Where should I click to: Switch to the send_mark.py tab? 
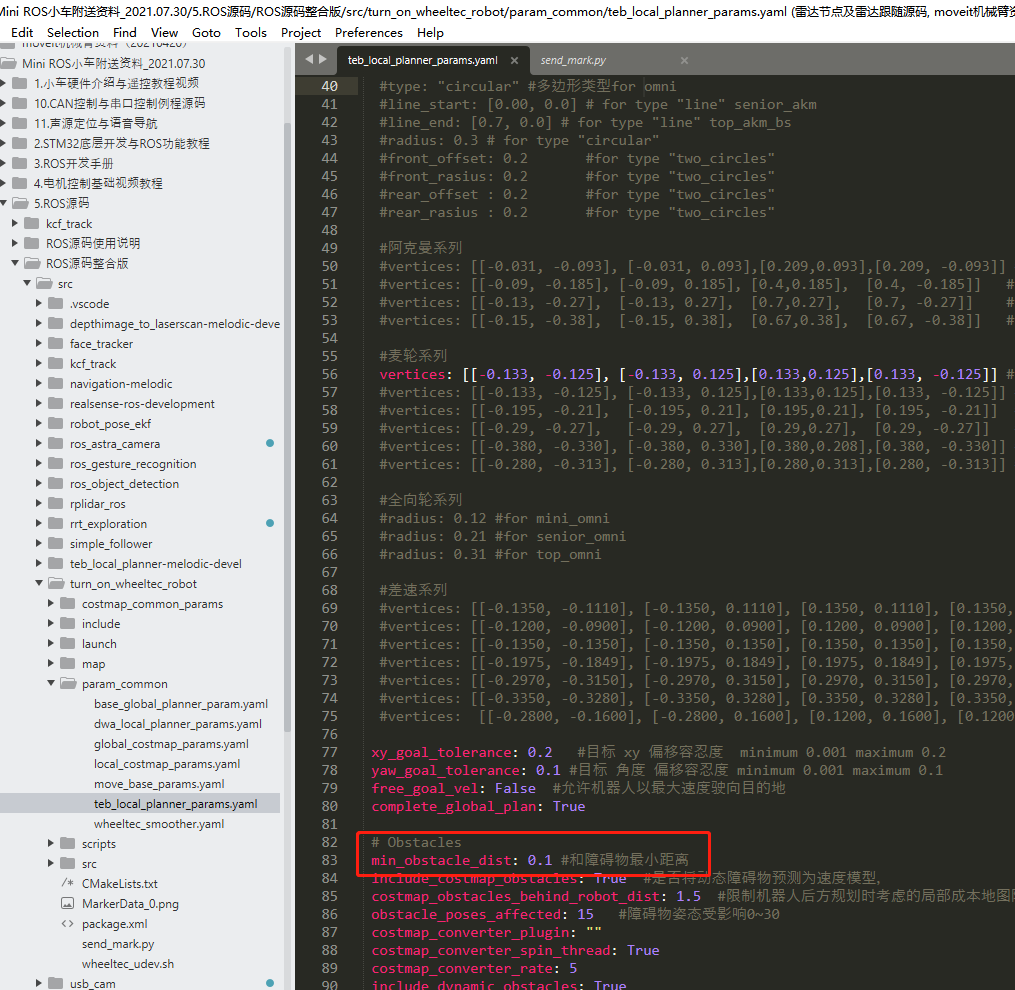click(573, 60)
